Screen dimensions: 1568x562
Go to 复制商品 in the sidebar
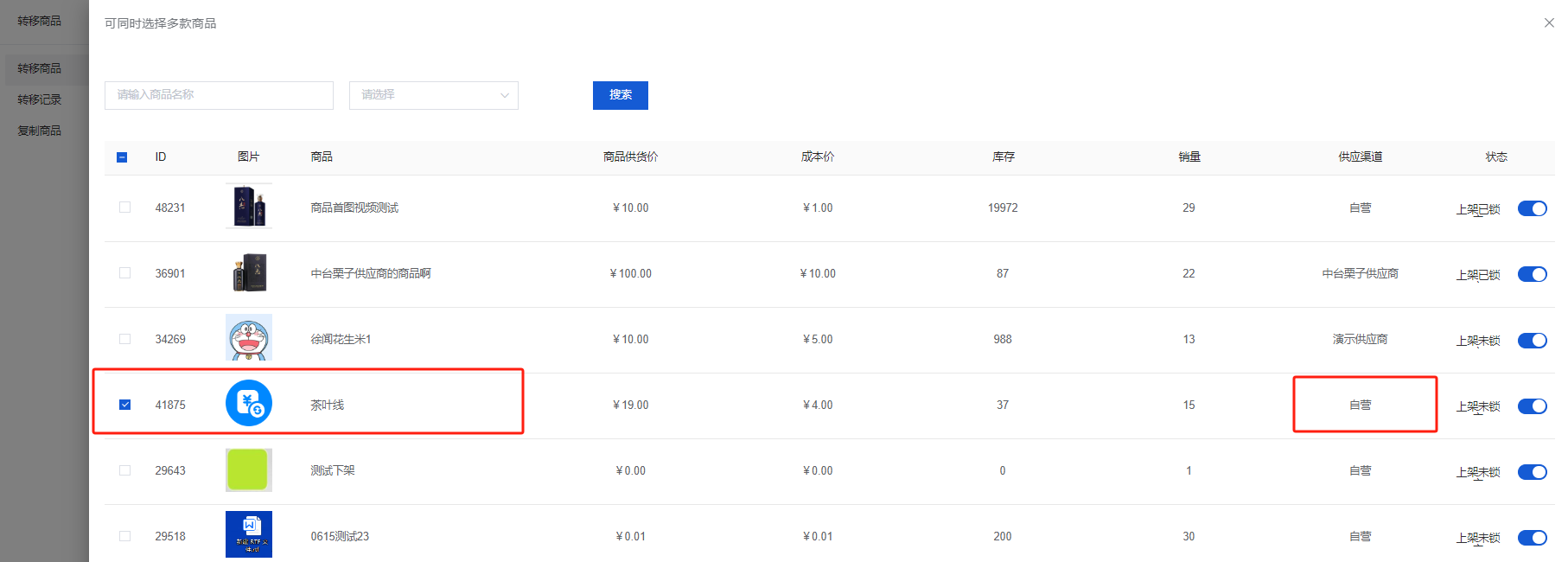(x=40, y=131)
